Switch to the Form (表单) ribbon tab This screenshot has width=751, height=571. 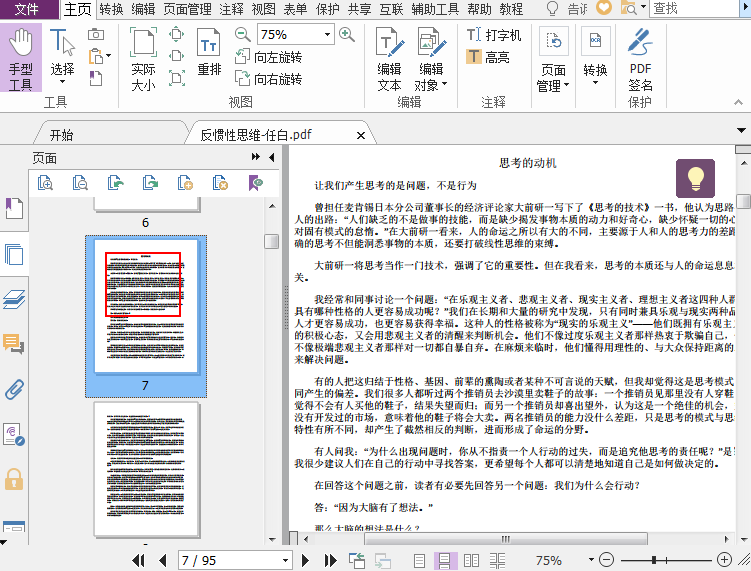(295, 9)
